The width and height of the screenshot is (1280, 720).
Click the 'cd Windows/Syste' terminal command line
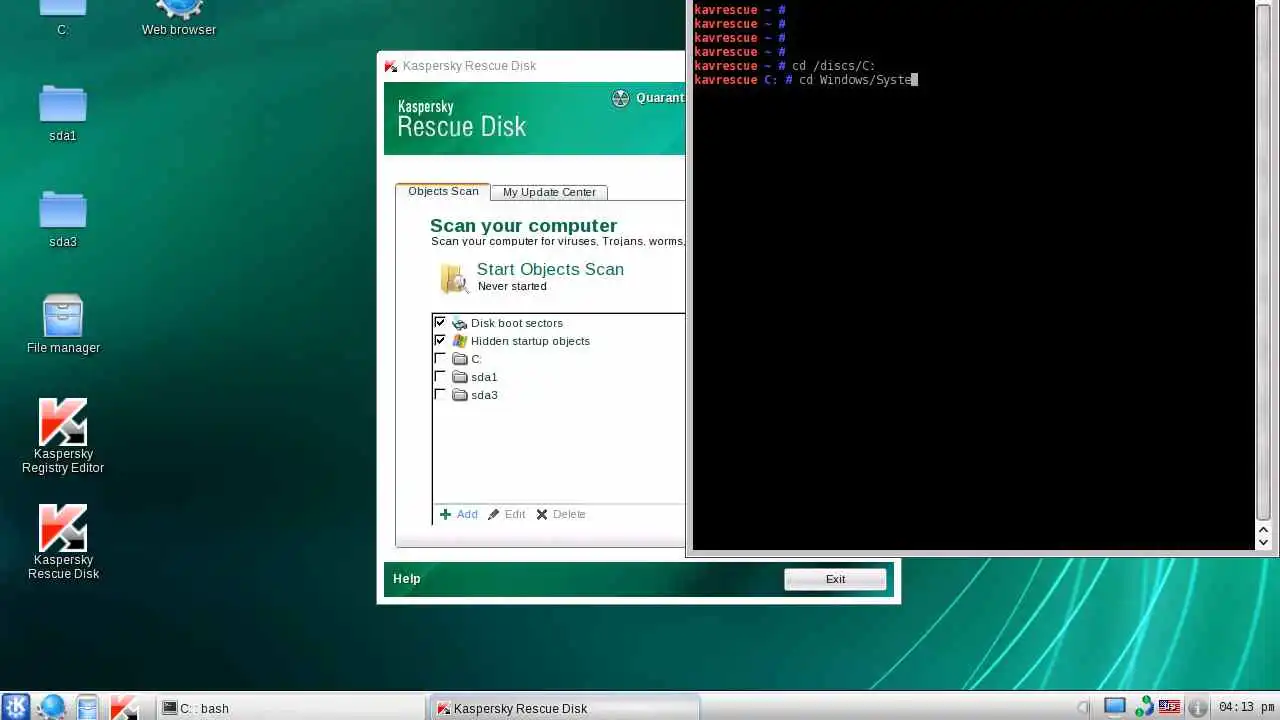(806, 80)
